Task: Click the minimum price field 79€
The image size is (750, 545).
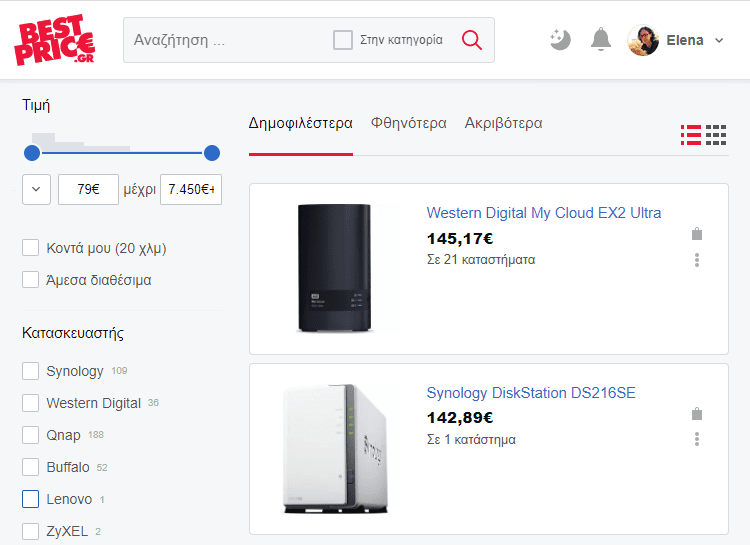Action: click(x=88, y=189)
